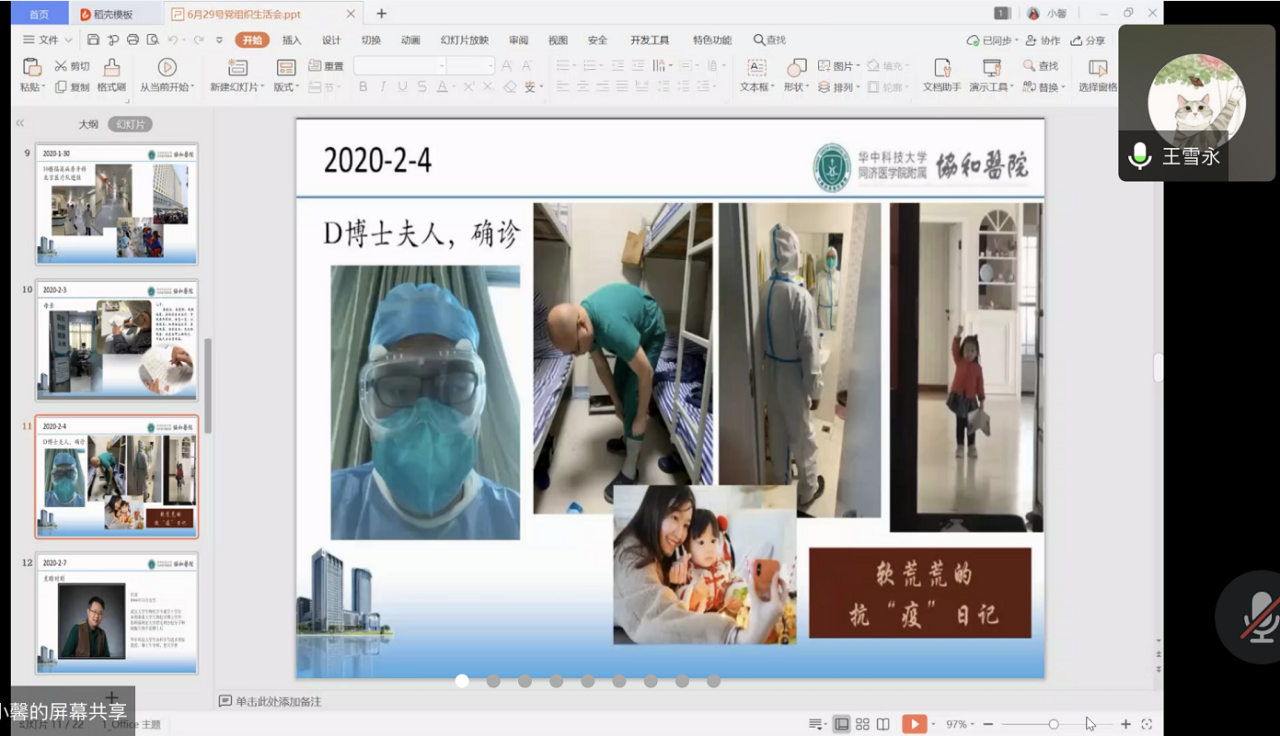Click the New Slide (新建幻灯片) icon
Viewport: 1280px width, 736px height.
[x=237, y=67]
